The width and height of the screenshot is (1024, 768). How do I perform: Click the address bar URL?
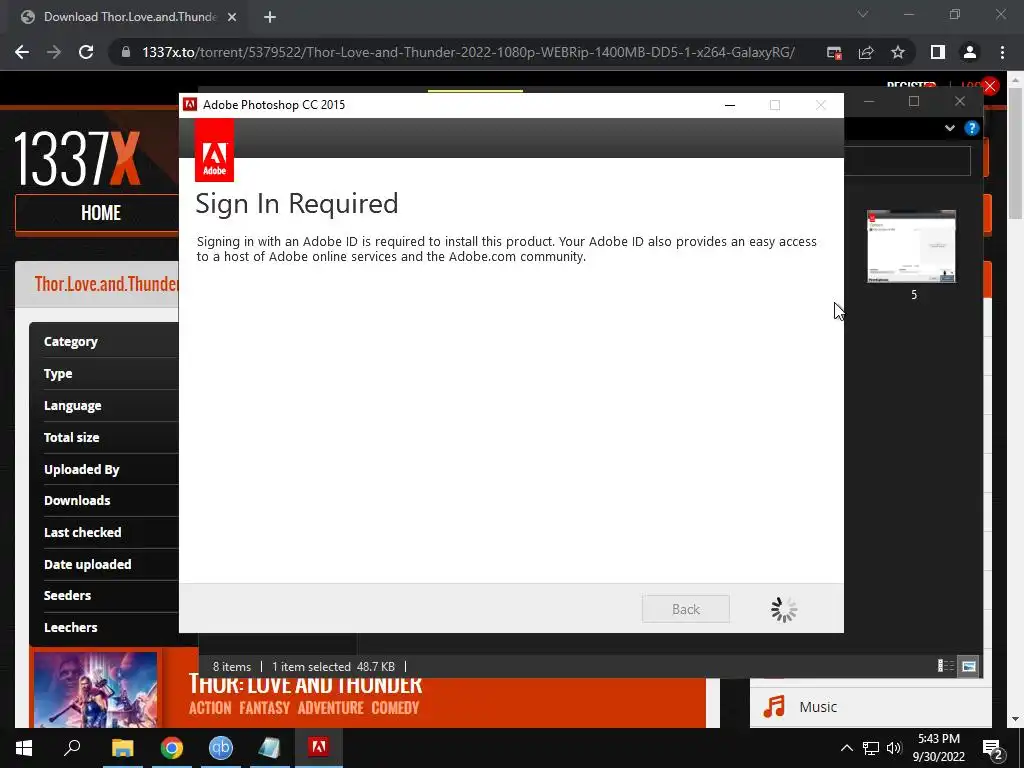click(x=468, y=52)
